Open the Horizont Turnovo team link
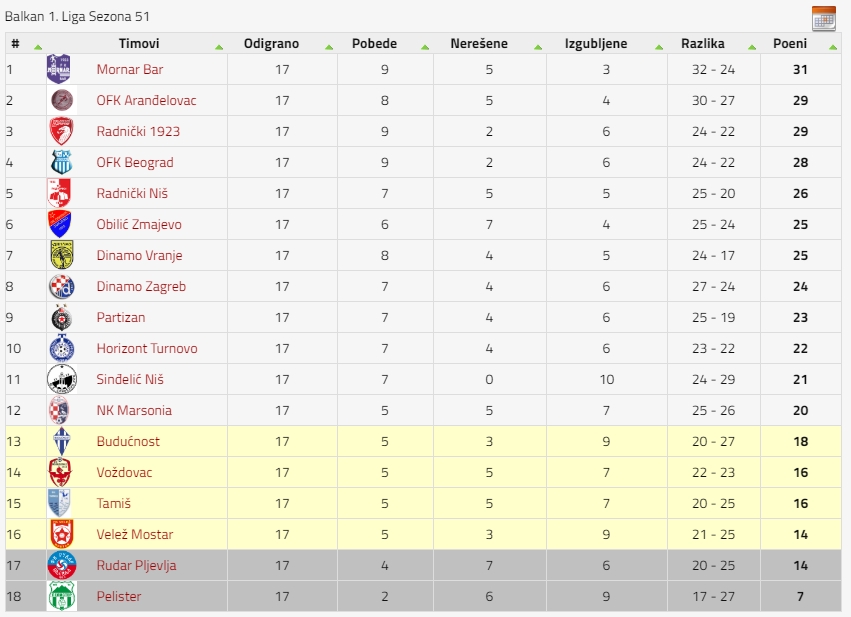Image resolution: width=851 pixels, height=617 pixels. tap(147, 348)
